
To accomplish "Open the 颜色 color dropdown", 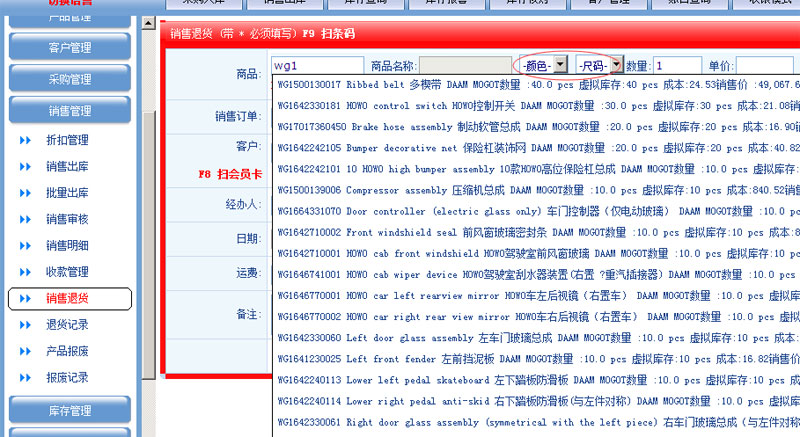I will click(543, 65).
